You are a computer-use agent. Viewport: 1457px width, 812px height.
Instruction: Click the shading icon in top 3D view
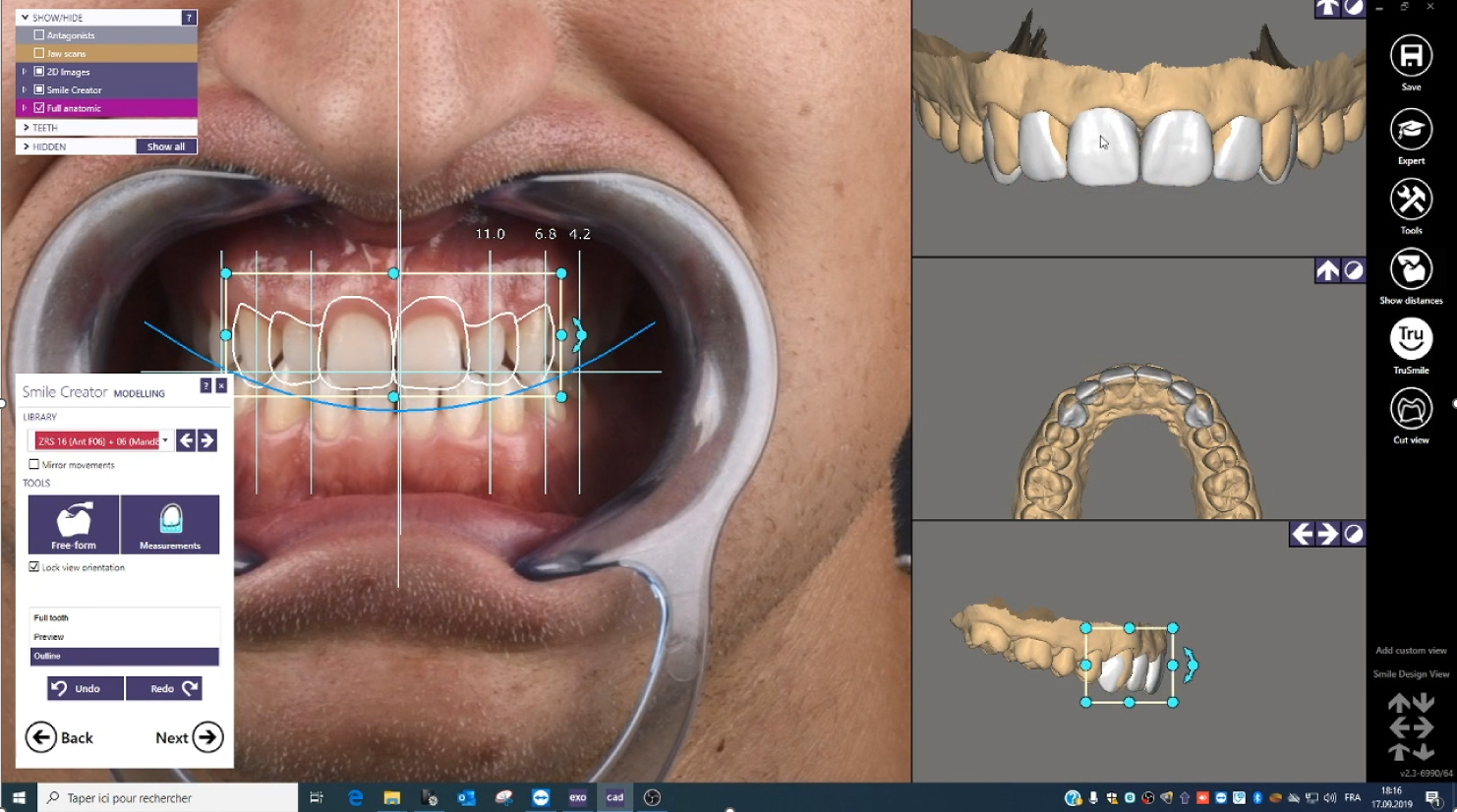click(x=1354, y=8)
